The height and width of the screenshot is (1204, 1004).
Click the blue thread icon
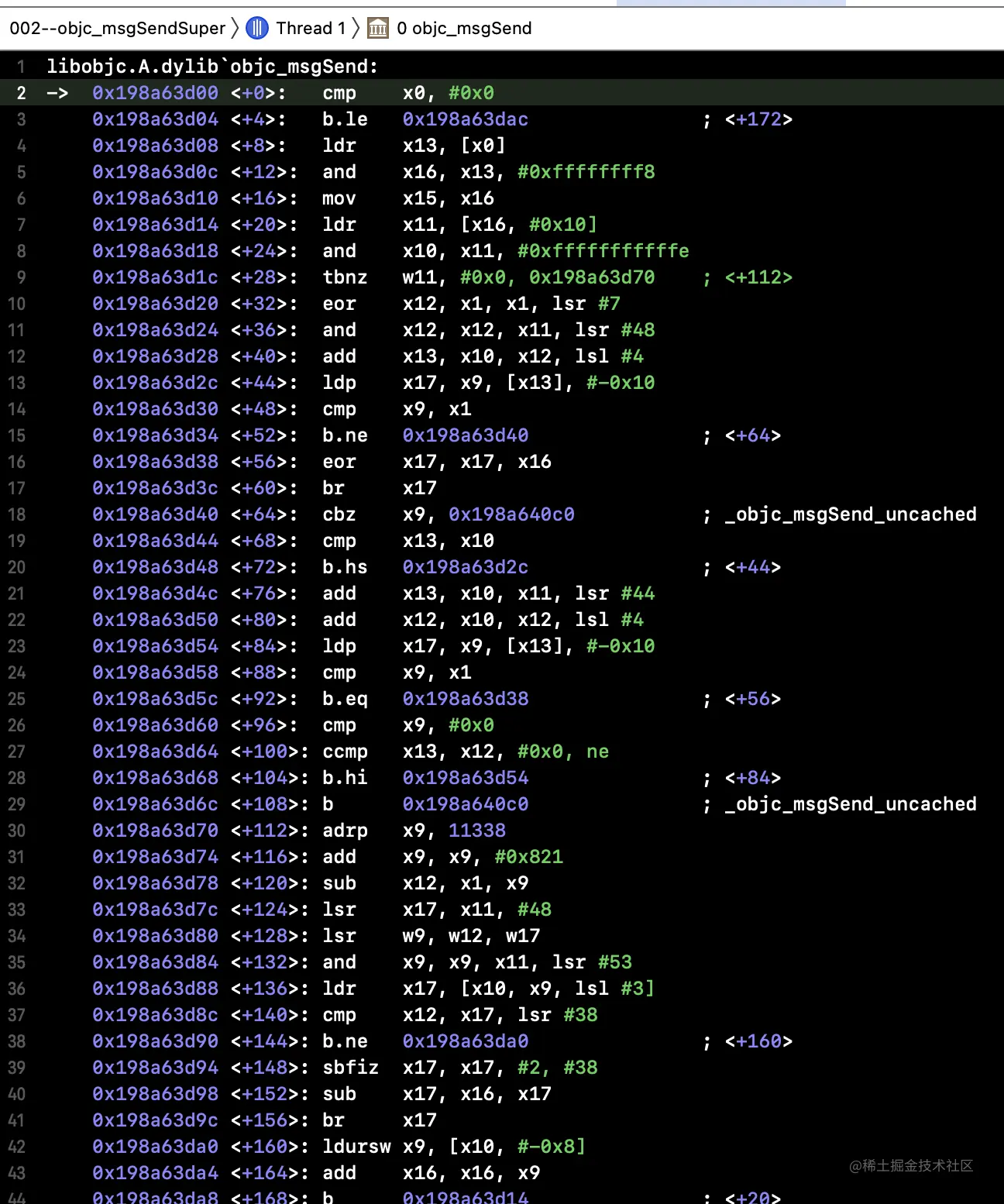(x=257, y=29)
